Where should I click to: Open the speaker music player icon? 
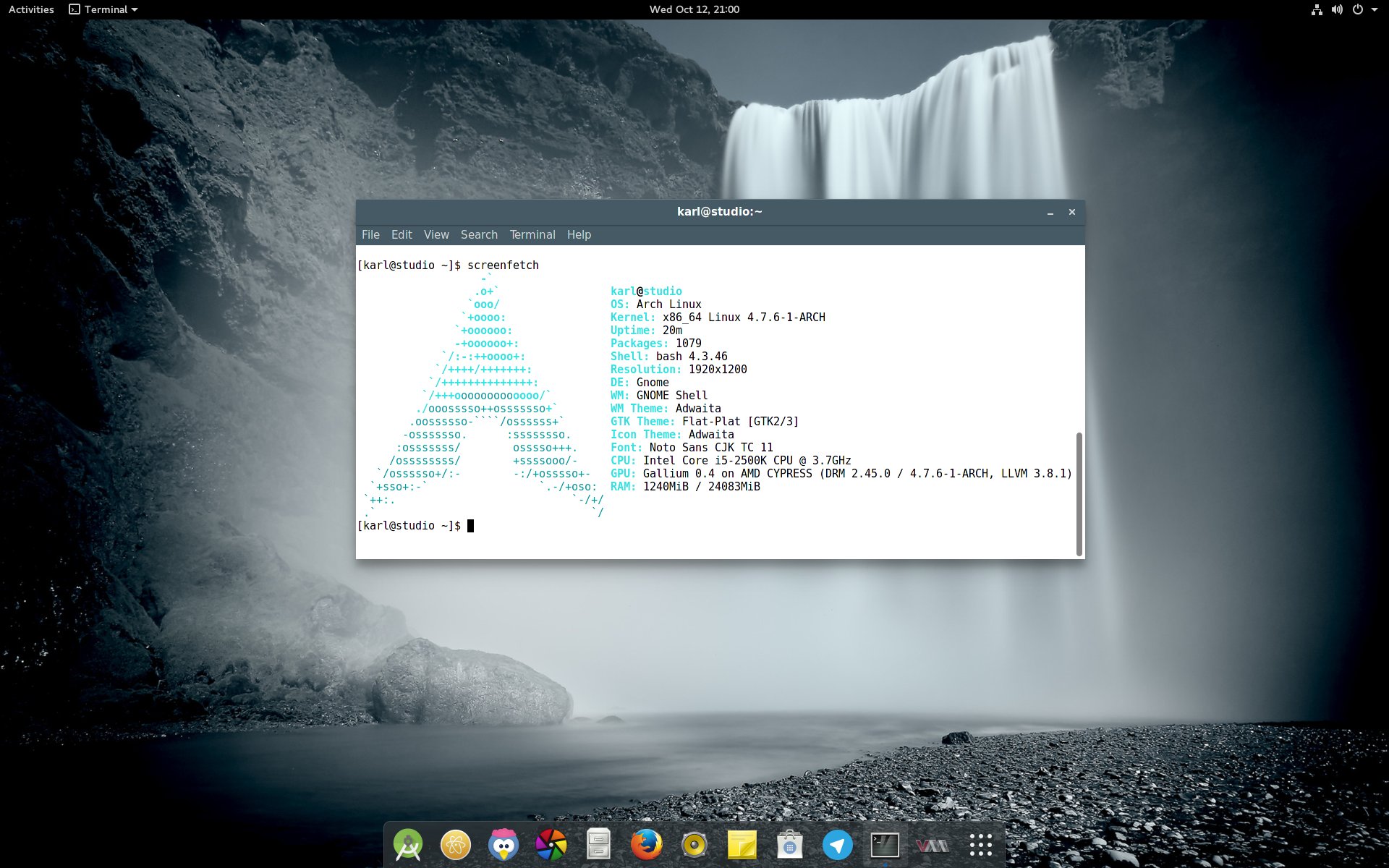[x=694, y=845]
